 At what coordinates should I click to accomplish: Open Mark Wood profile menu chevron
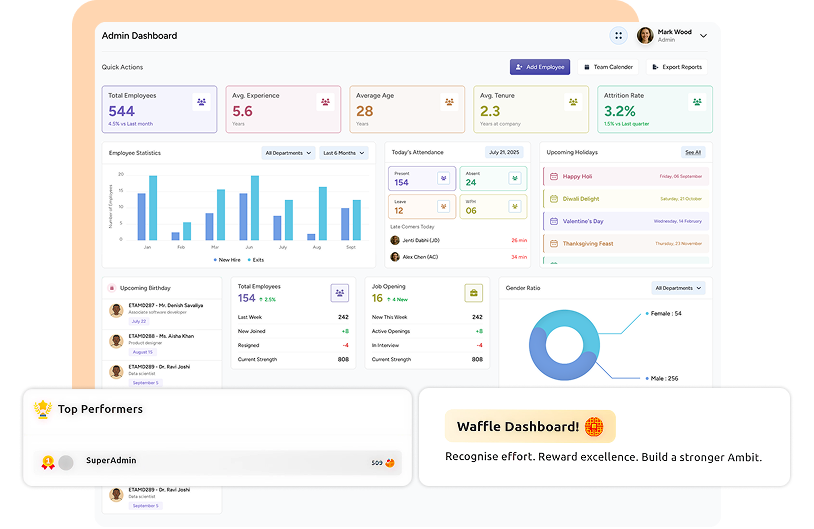(703, 36)
